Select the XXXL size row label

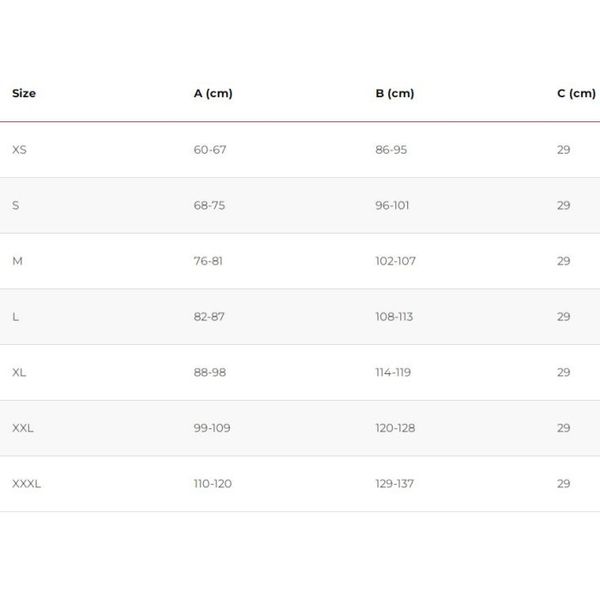tap(26, 484)
